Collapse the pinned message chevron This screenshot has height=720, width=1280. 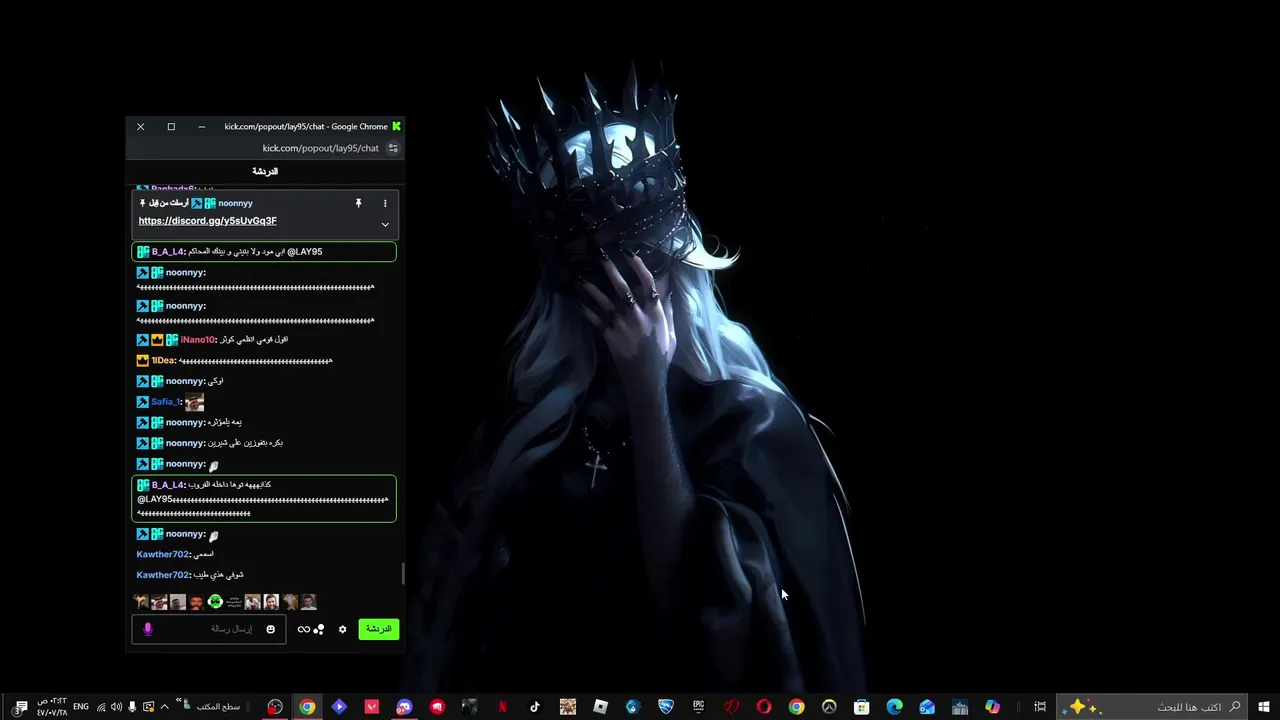tap(385, 224)
